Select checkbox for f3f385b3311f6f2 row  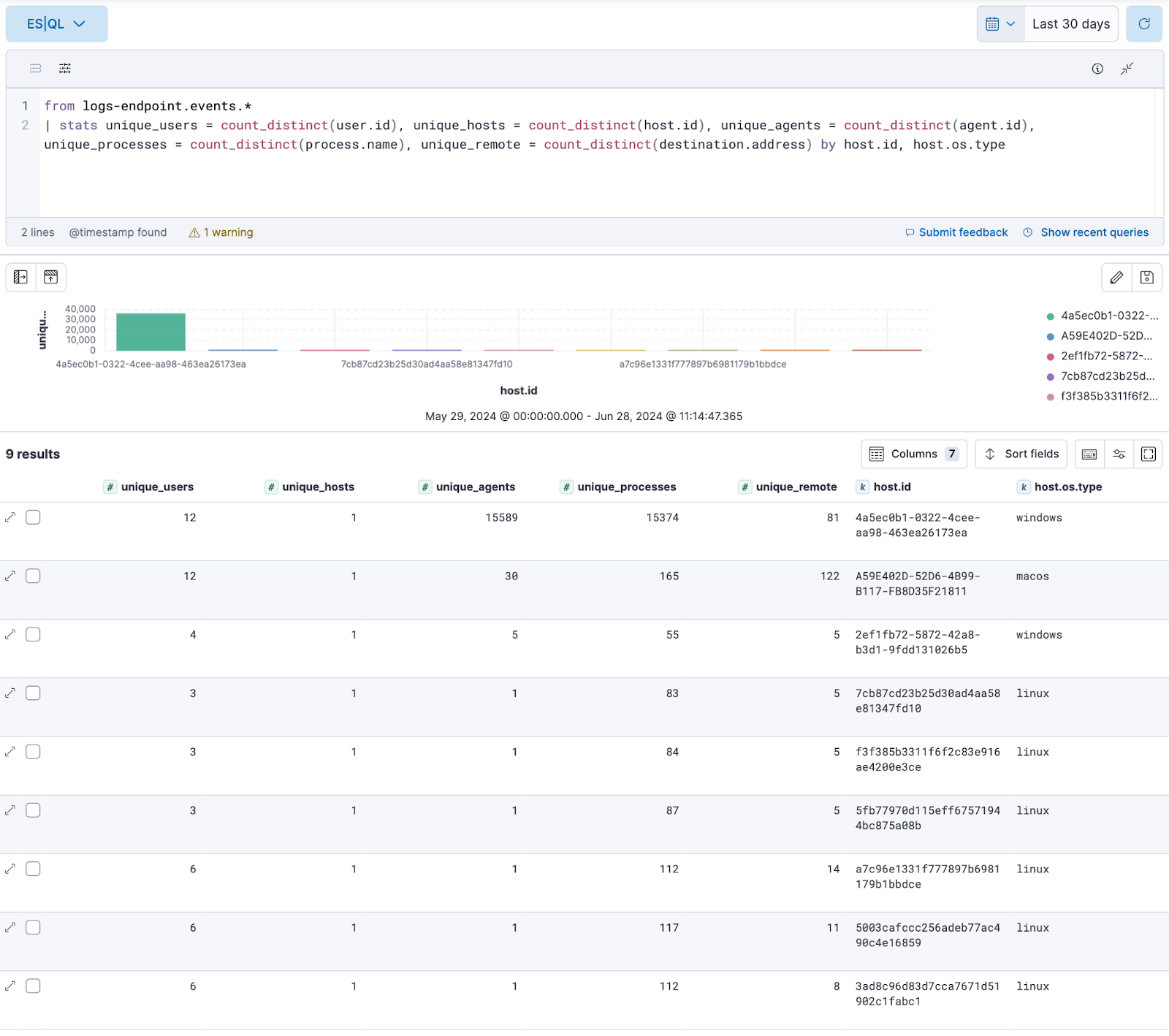[33, 752]
